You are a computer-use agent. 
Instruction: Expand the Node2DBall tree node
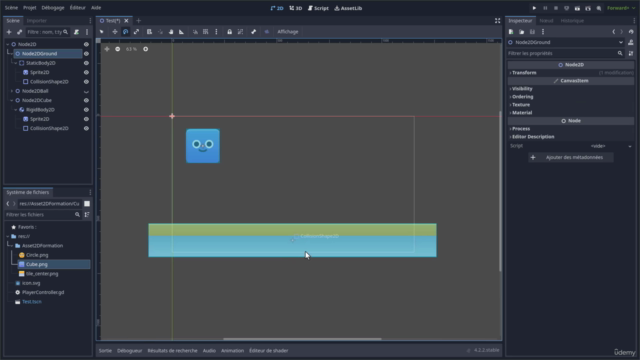11,91
